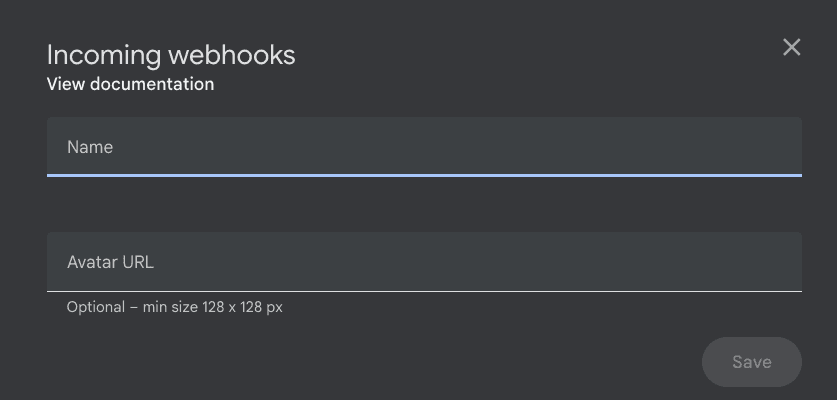Dismiss the dialog using the X icon
Image resolution: width=837 pixels, height=400 pixels.
pos(791,48)
